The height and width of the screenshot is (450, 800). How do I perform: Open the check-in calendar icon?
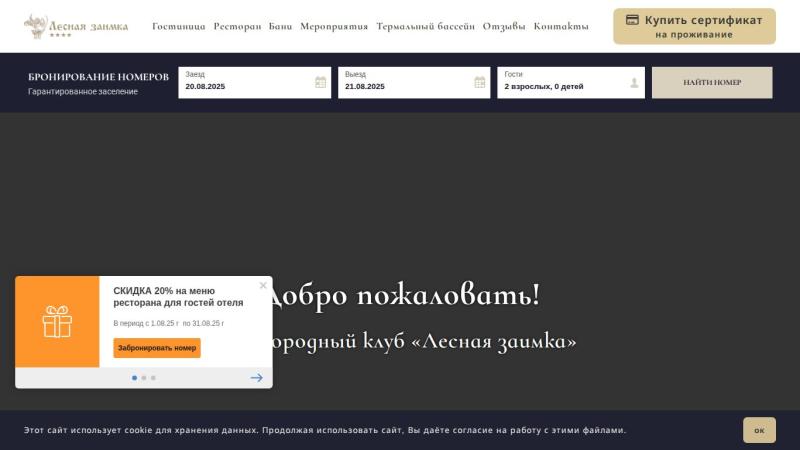click(320, 82)
